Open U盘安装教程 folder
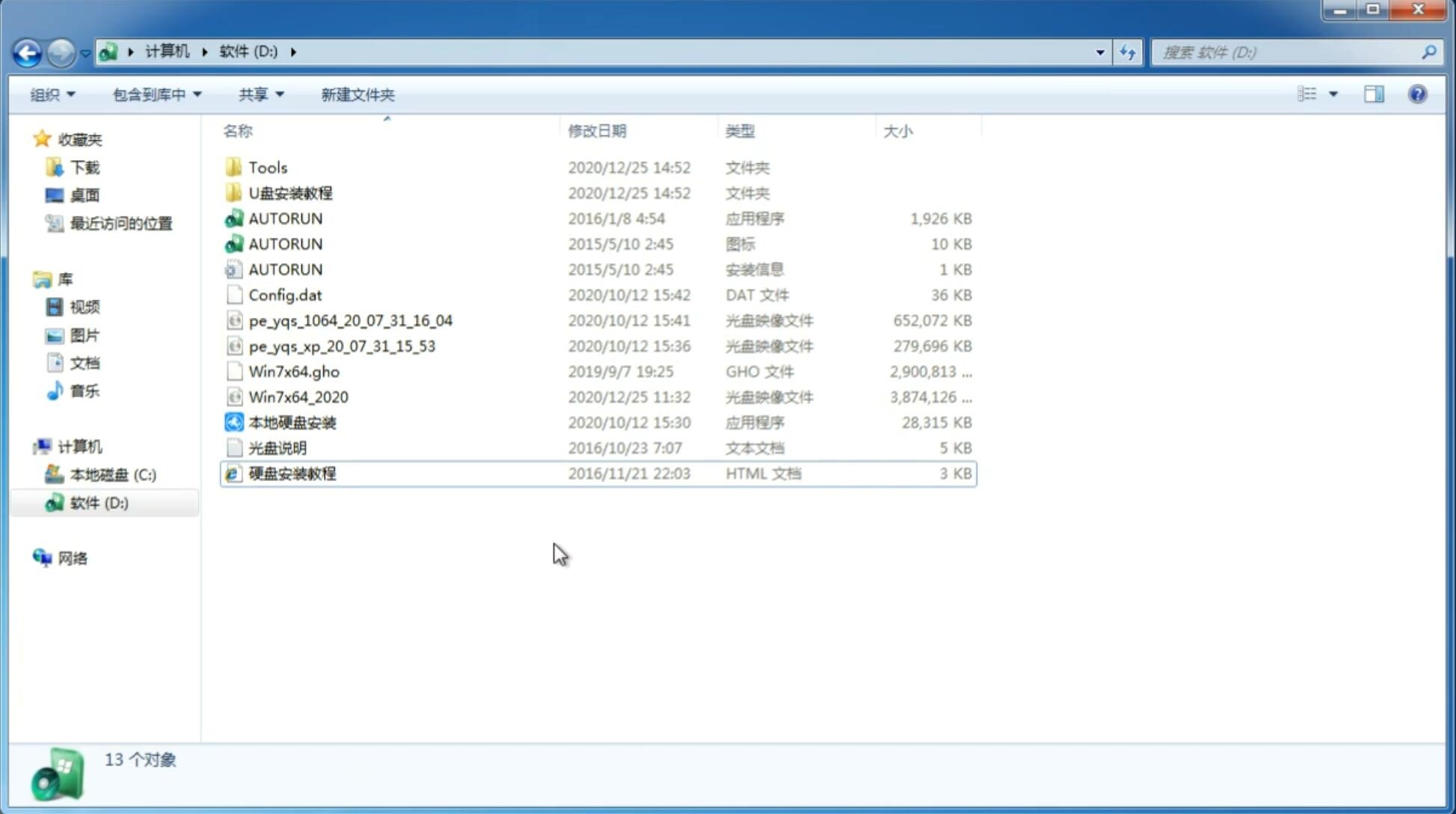Viewport: 1456px width, 814px height. (x=290, y=192)
